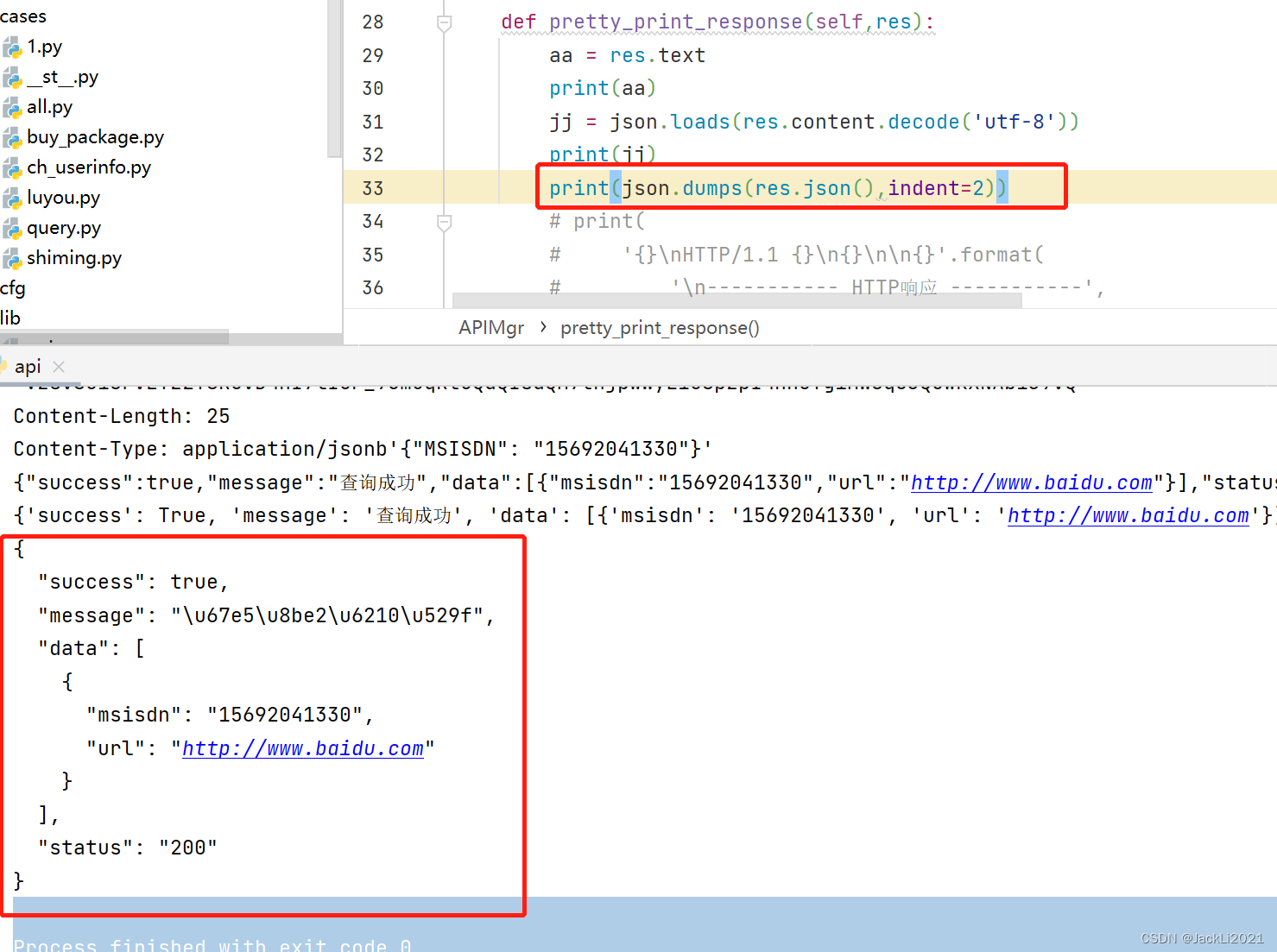Close the api run tab

pyautogui.click(x=59, y=366)
